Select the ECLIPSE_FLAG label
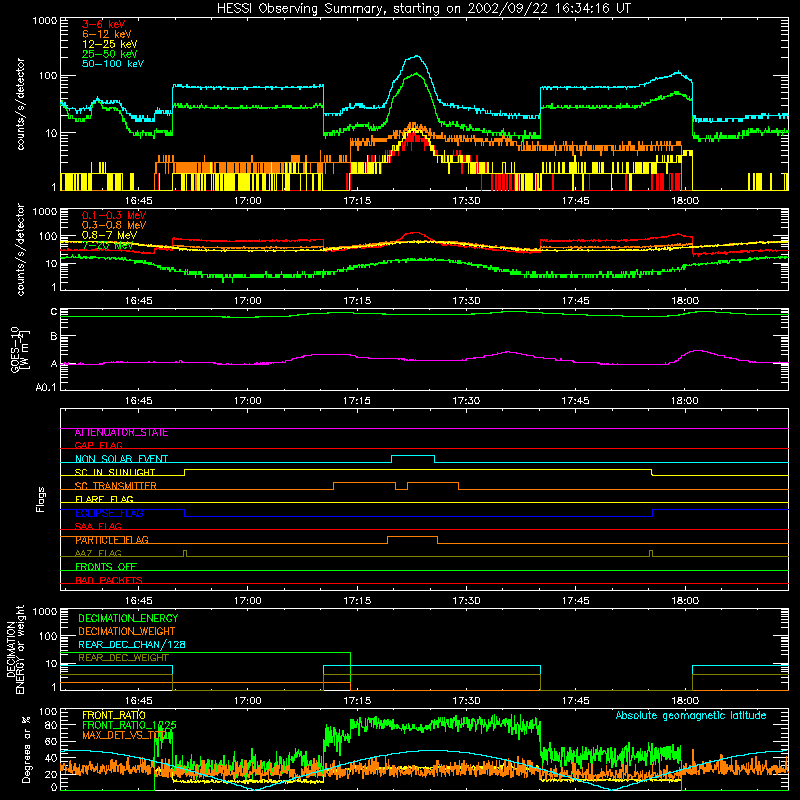 coord(109,513)
